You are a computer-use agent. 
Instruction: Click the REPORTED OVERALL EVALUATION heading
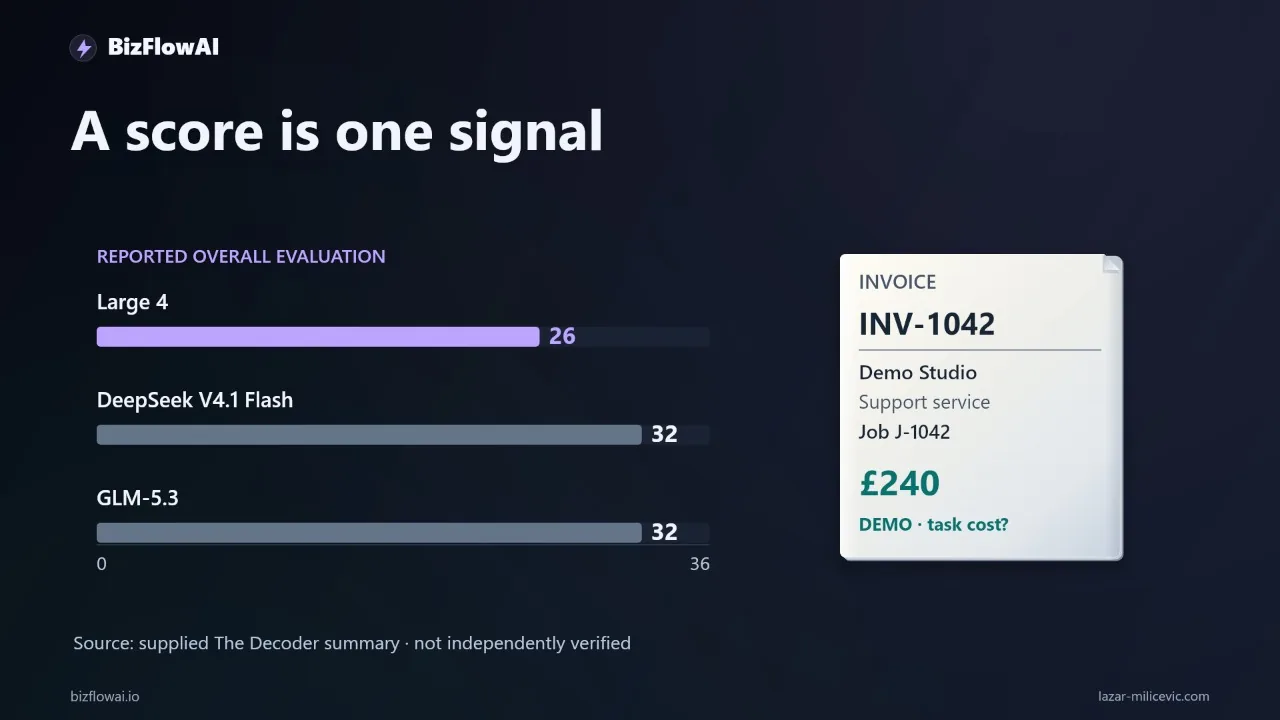[241, 256]
